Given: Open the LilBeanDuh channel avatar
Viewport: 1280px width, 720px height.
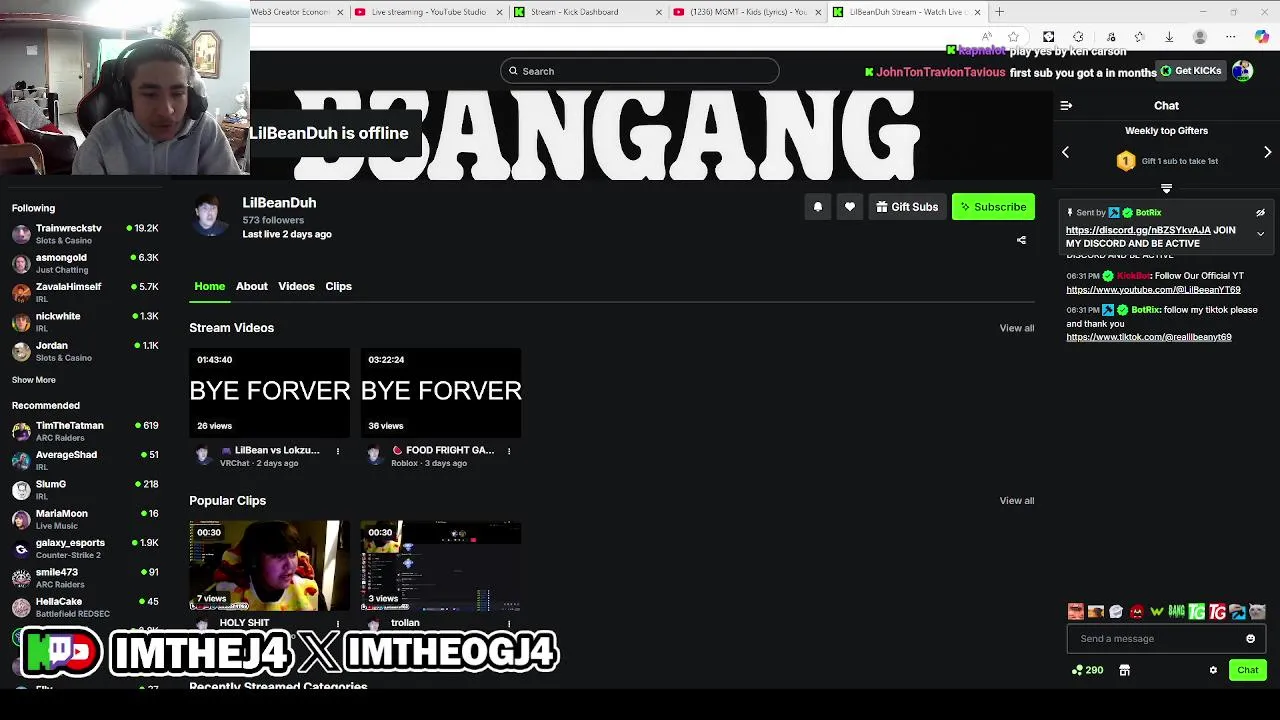Looking at the screenshot, I should [211, 213].
